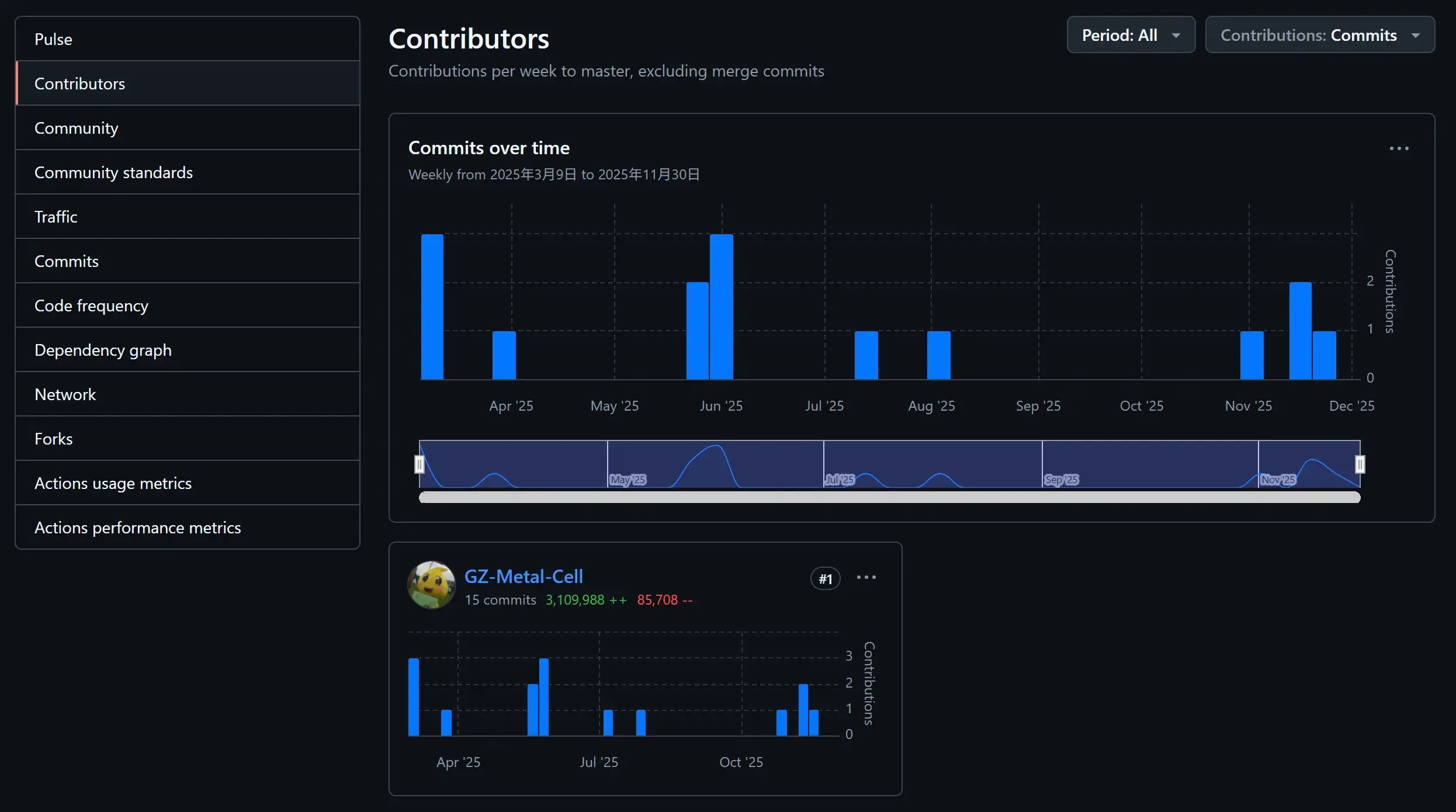Image resolution: width=1456 pixels, height=812 pixels.
Task: Click GZ-Metal-Cell's avatar image
Action: [431, 585]
